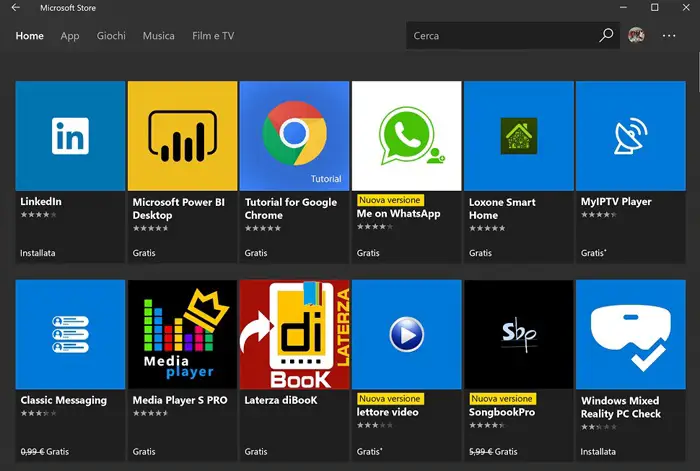700x471 pixels.
Task: Switch to the Home tab
Action: [29, 36]
